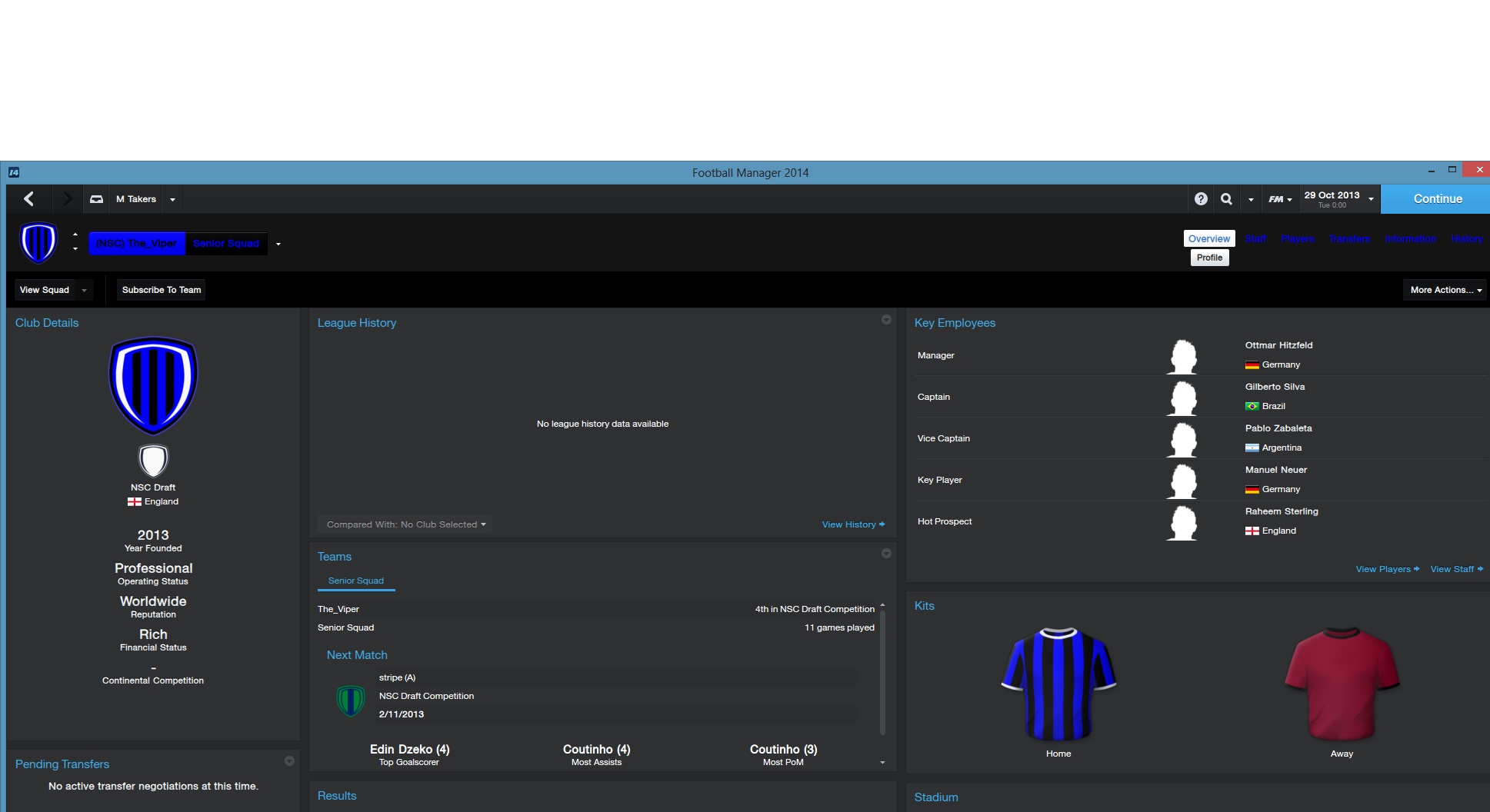This screenshot has height=812, width=1490.
Task: Open the View Players link
Action: tap(1387, 569)
